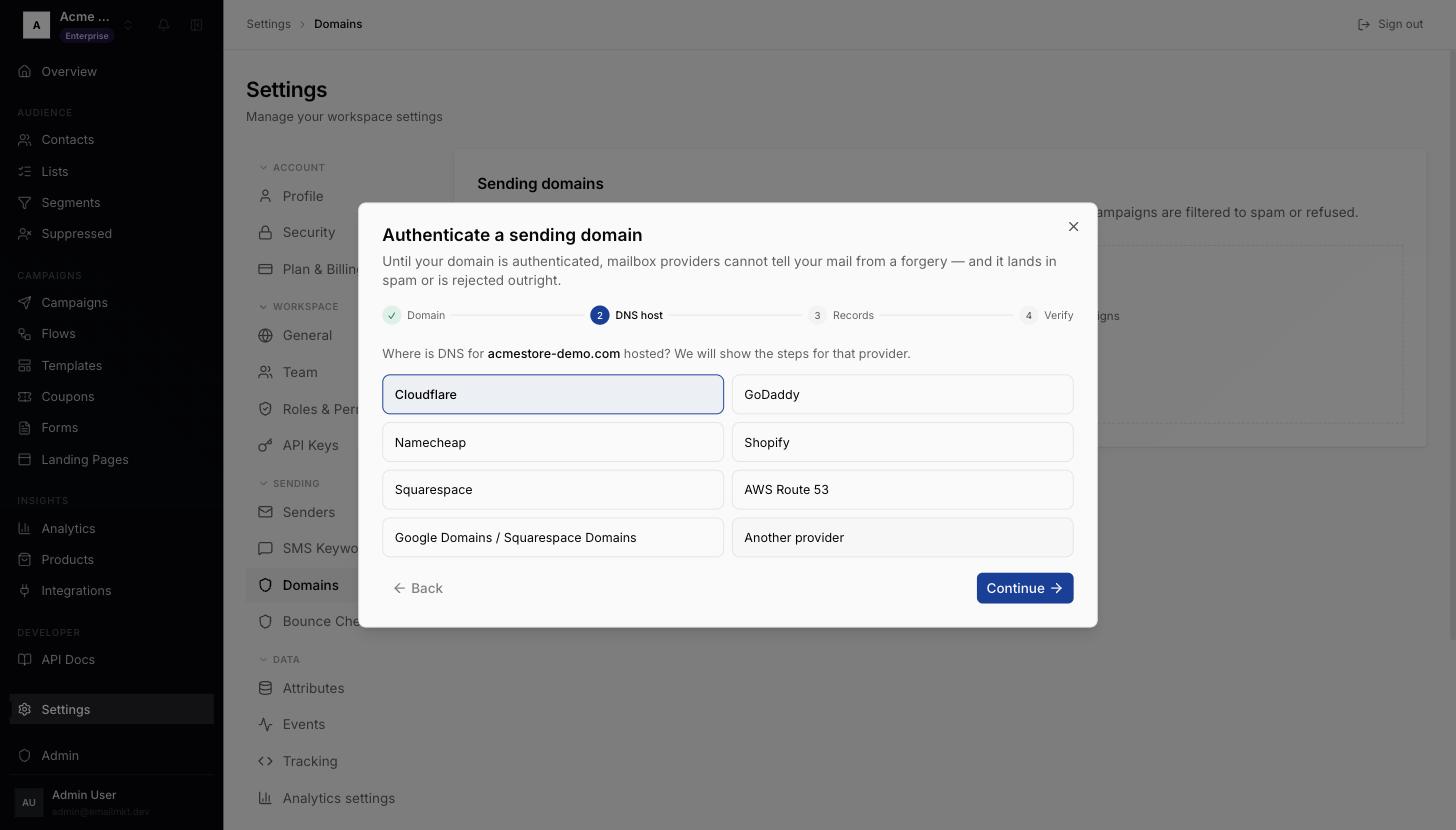Screen dimensions: 1456x830
Task: Click the Contacts people icon
Action: click(x=25, y=140)
